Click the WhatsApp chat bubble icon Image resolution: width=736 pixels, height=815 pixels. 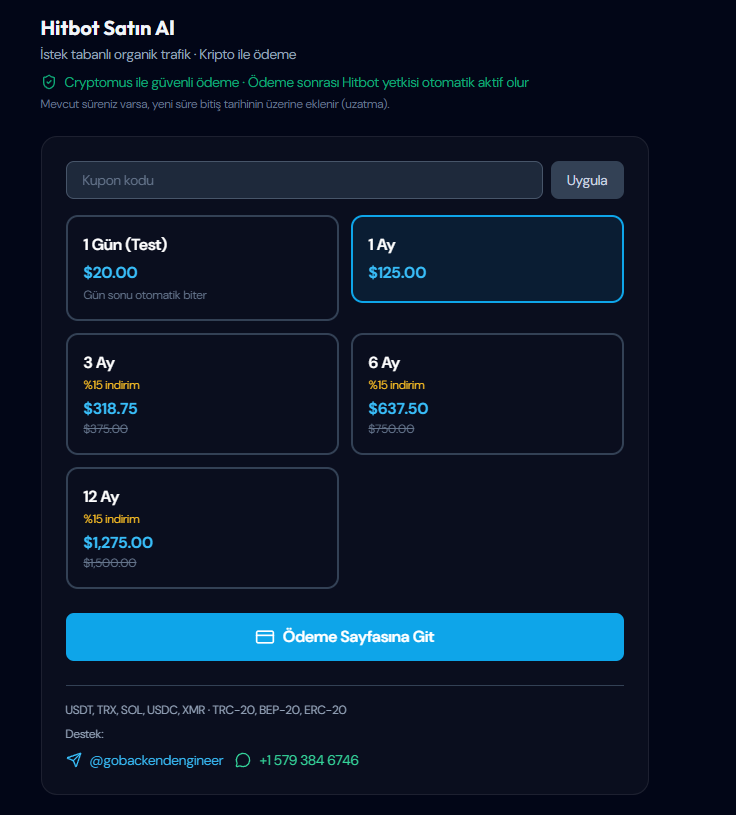(x=243, y=760)
